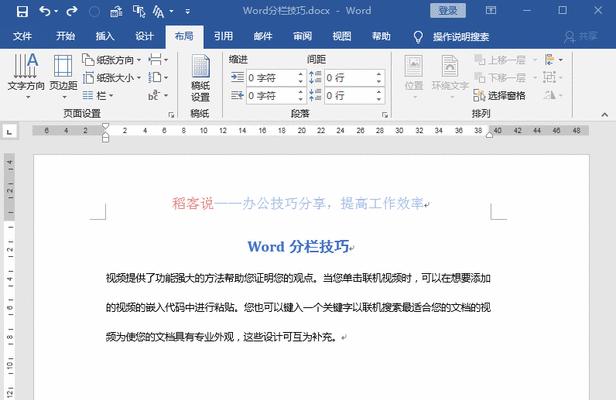Increase the left indent with the up arrow

click(301, 74)
